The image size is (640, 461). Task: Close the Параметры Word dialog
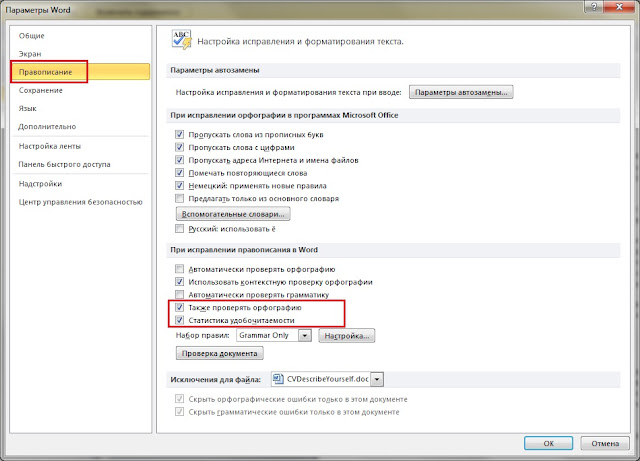click(x=619, y=7)
